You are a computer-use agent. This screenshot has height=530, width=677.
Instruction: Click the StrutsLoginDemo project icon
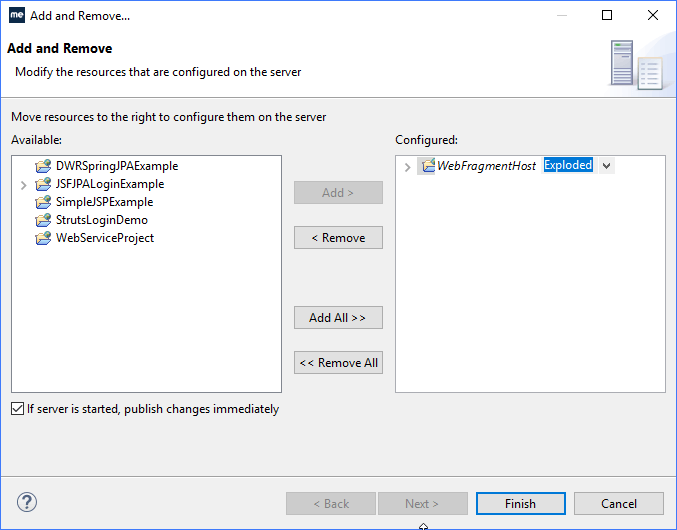[42, 220]
